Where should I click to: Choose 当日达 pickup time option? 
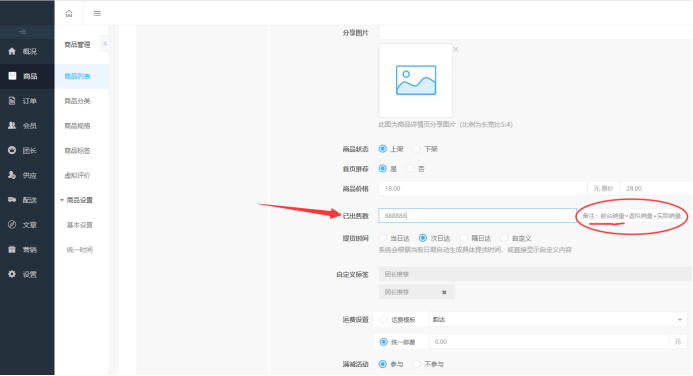click(383, 238)
